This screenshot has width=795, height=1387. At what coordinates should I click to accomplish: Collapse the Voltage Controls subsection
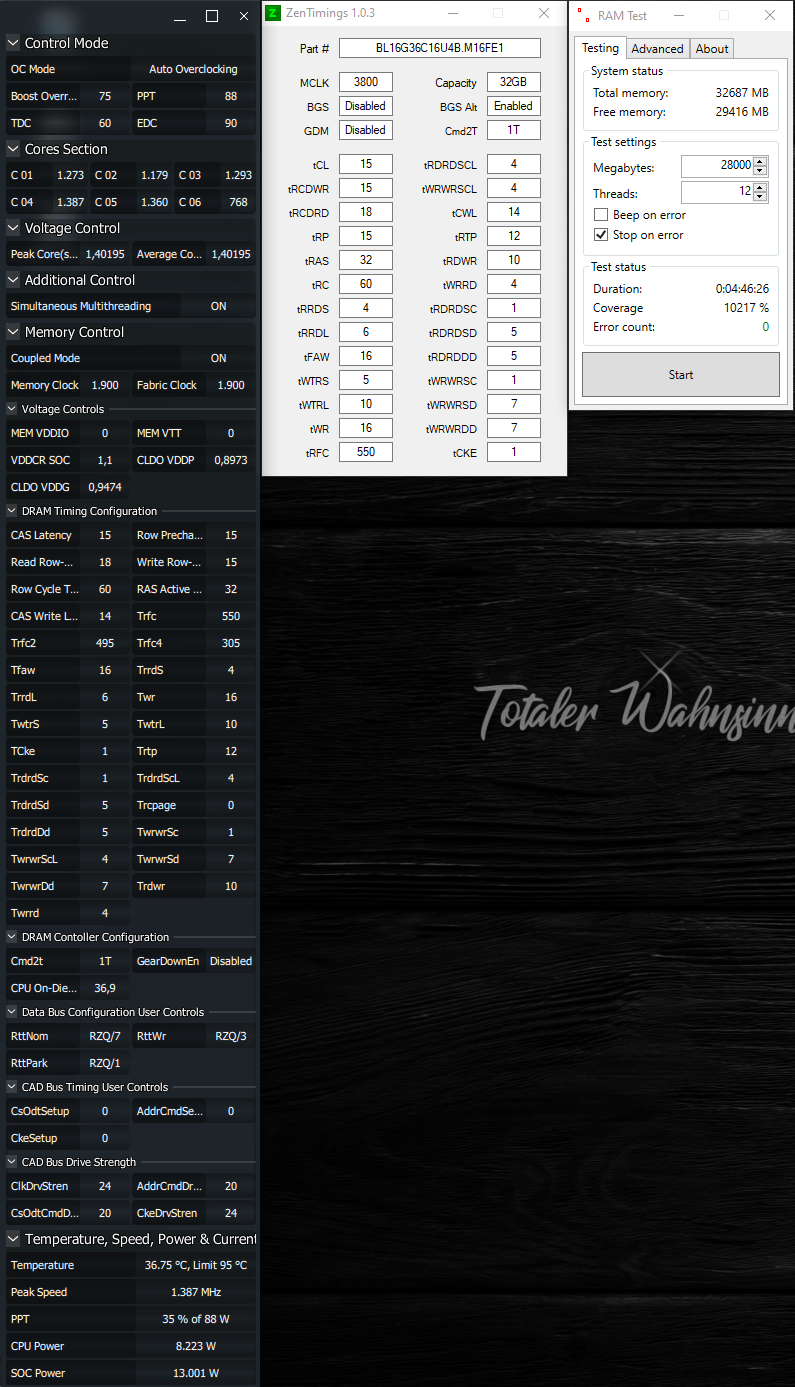click(12, 409)
